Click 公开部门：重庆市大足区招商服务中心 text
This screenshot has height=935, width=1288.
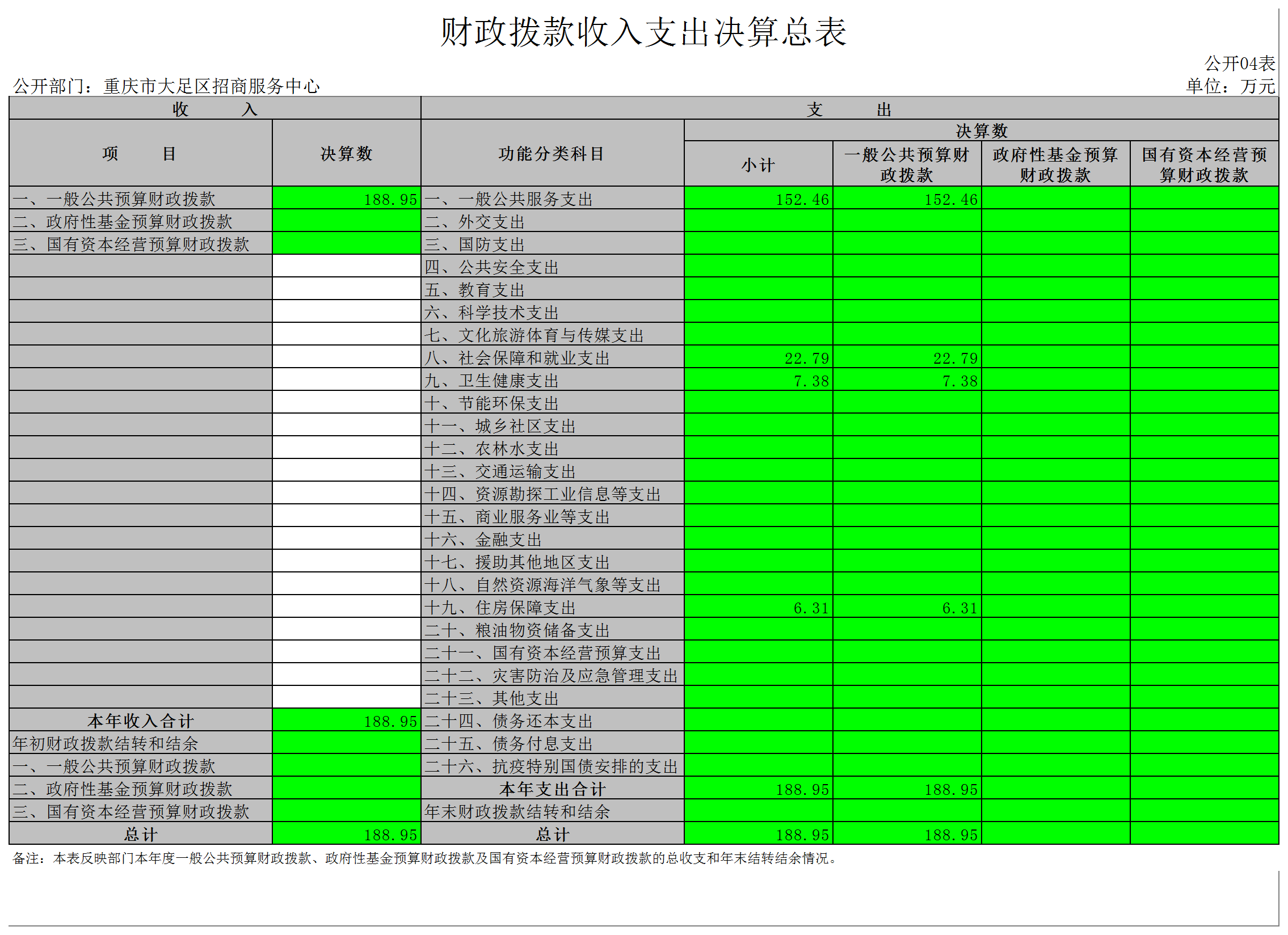pyautogui.click(x=166, y=86)
